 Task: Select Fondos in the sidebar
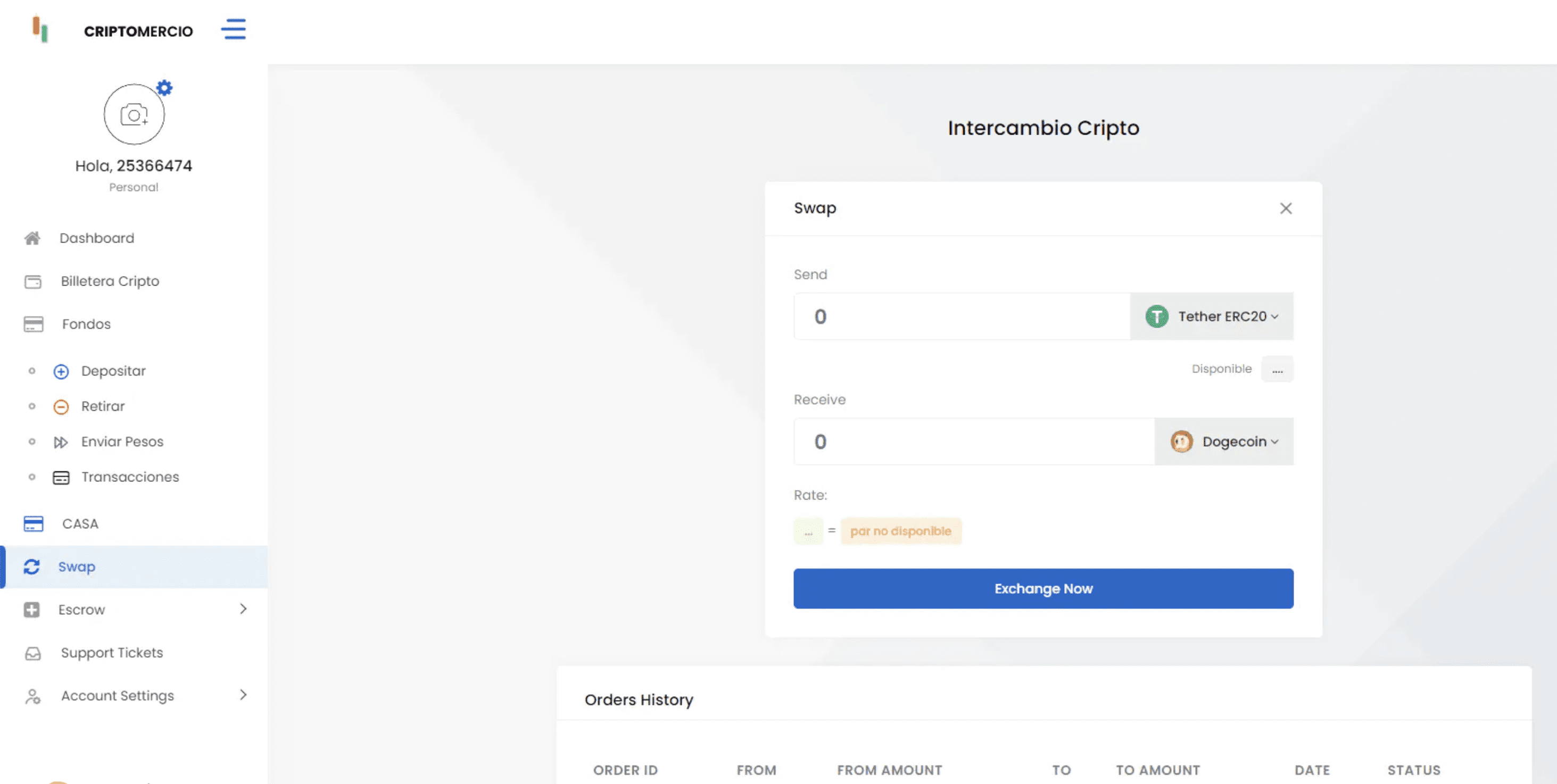point(86,324)
